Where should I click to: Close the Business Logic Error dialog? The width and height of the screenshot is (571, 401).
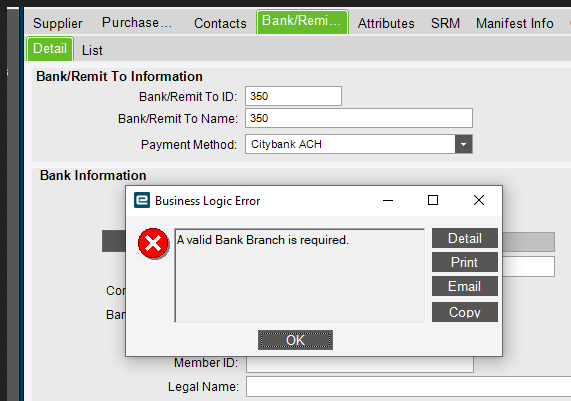(479, 200)
